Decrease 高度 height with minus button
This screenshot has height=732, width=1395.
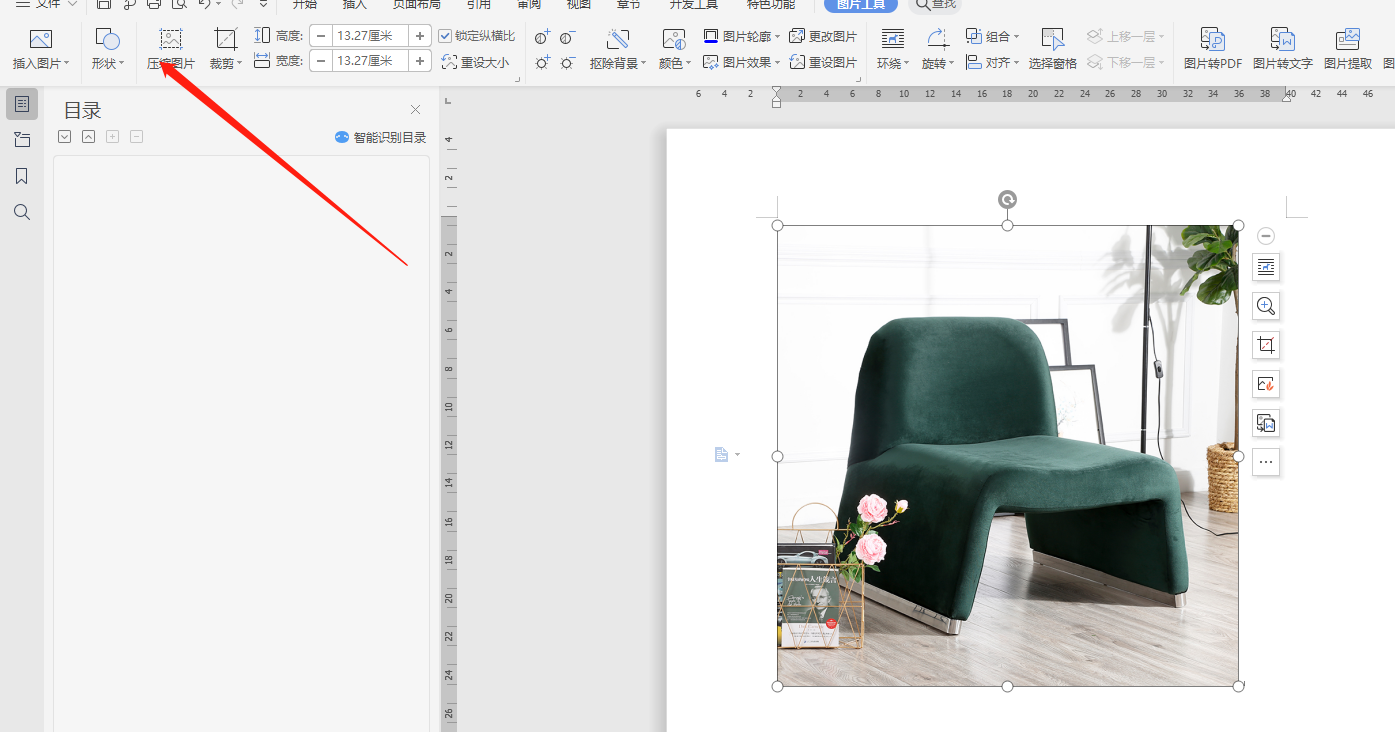[x=321, y=36]
